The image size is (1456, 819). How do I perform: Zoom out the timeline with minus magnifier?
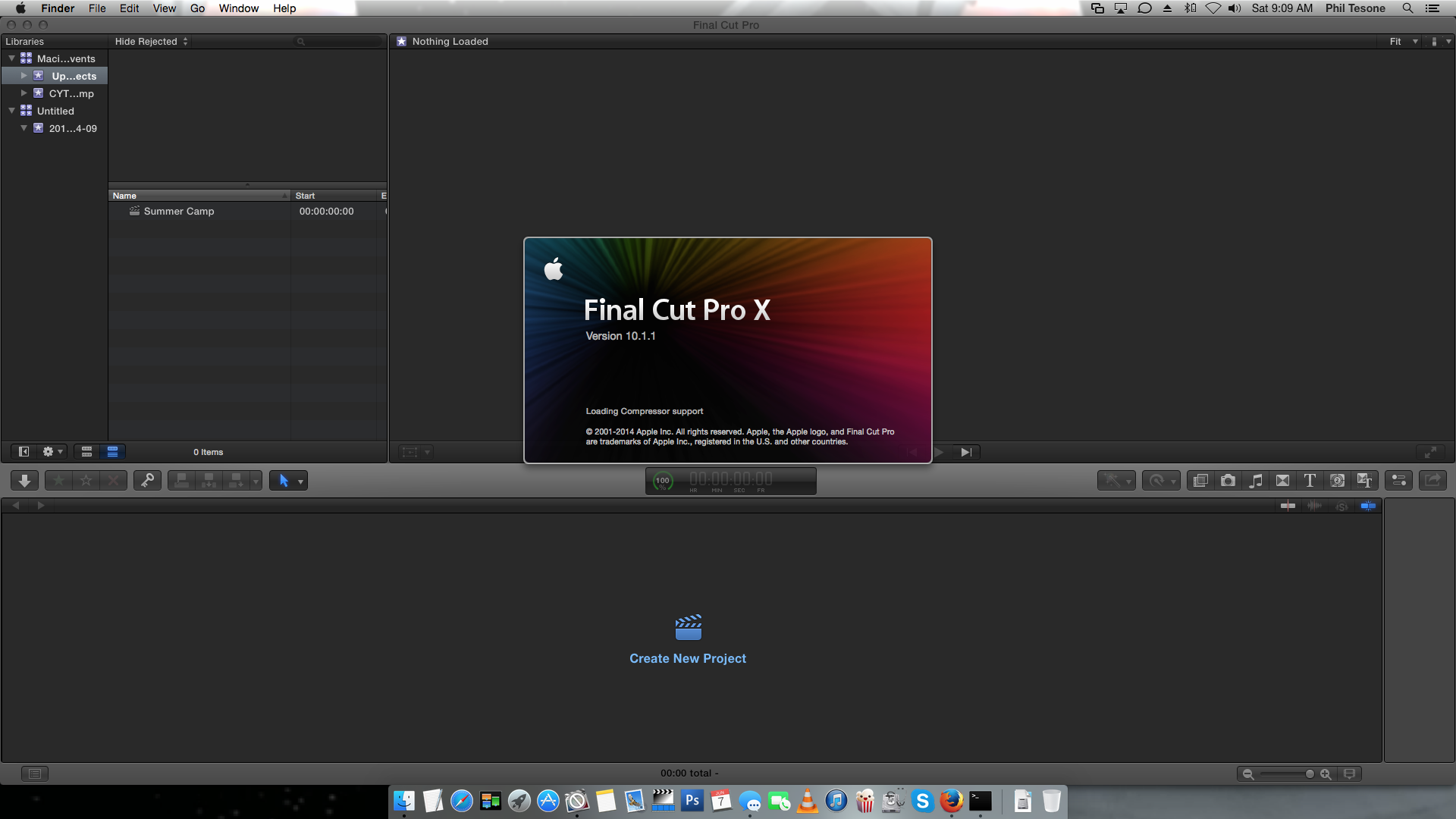pyautogui.click(x=1247, y=774)
